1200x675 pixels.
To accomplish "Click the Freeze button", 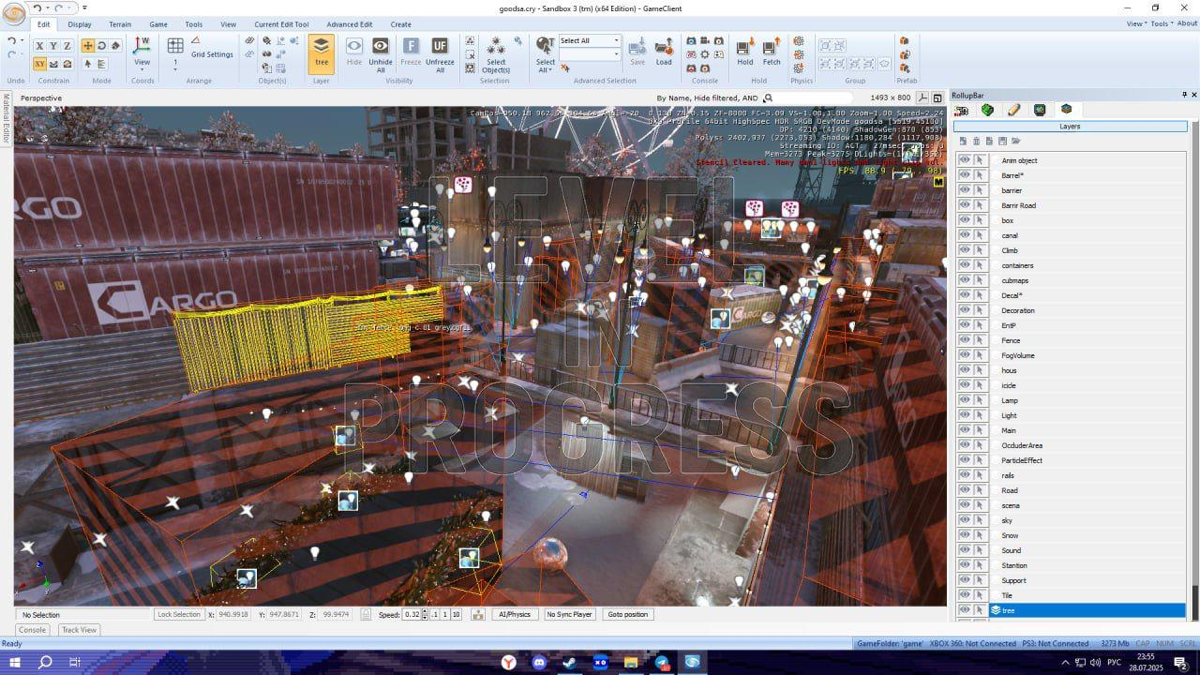I will pos(411,53).
